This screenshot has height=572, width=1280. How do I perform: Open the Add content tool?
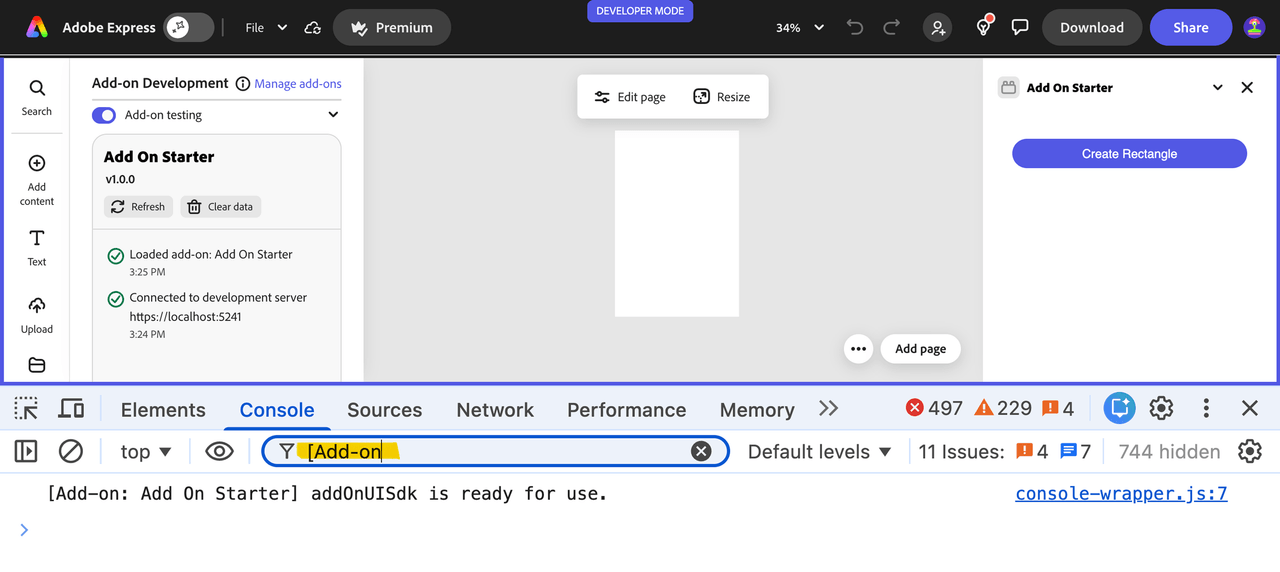coord(37,178)
